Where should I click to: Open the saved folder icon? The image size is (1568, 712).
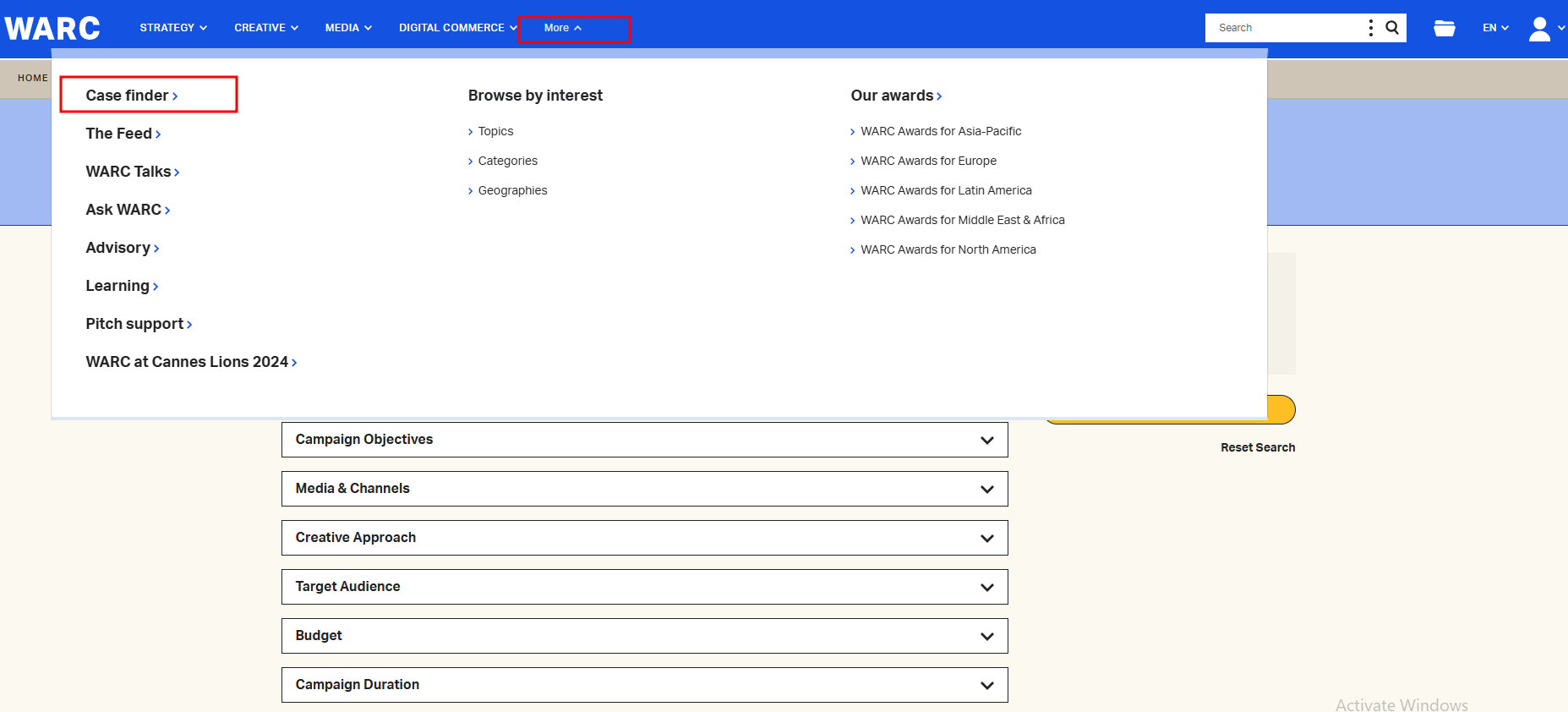(1444, 28)
